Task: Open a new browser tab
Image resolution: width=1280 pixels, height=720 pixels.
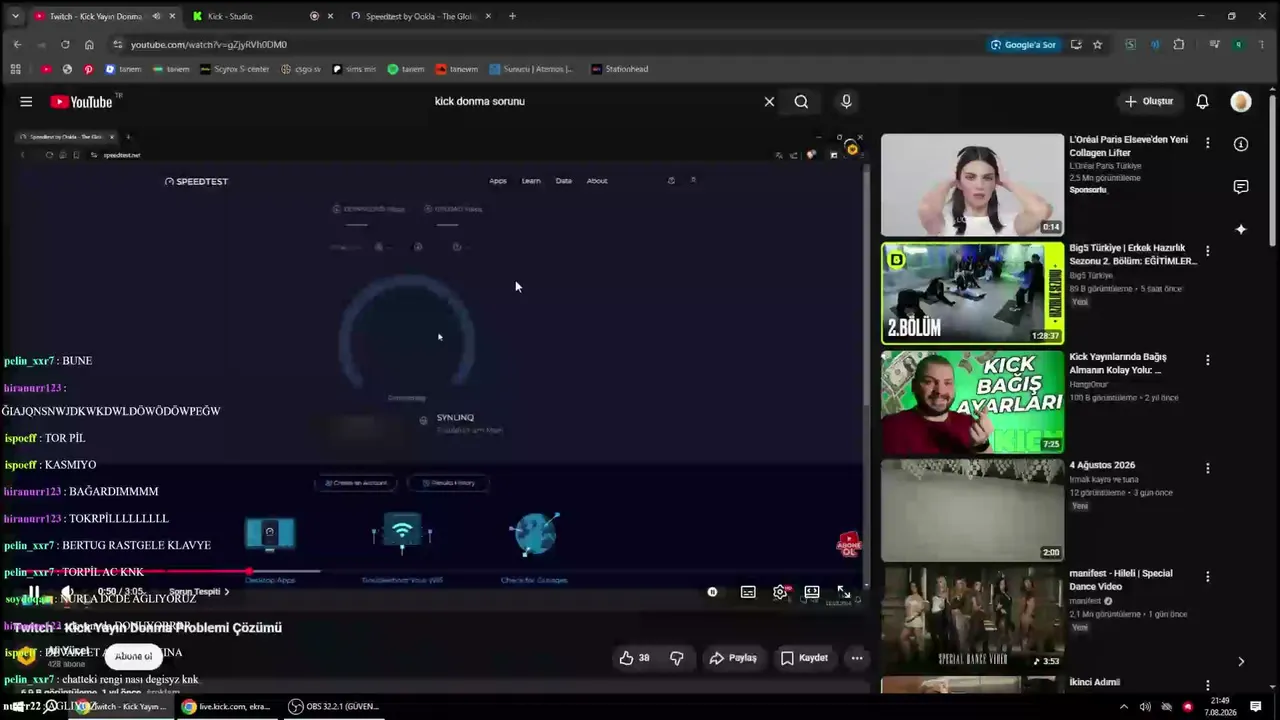Action: (x=512, y=16)
